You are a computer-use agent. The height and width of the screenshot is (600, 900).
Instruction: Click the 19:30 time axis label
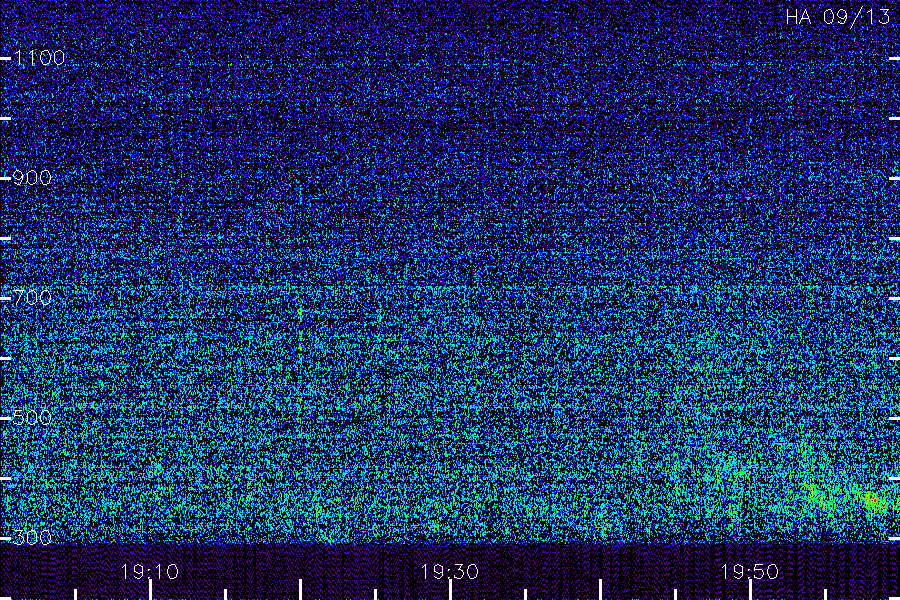coord(450,572)
